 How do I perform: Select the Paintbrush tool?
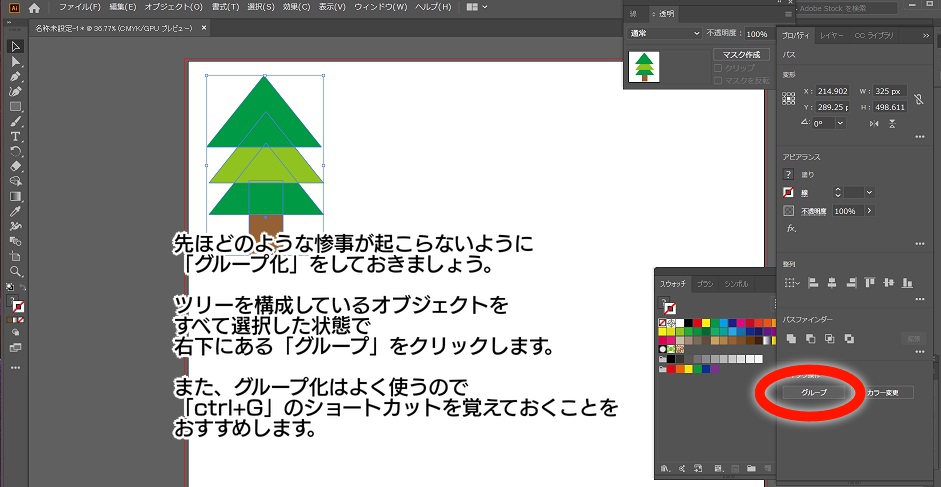point(16,122)
